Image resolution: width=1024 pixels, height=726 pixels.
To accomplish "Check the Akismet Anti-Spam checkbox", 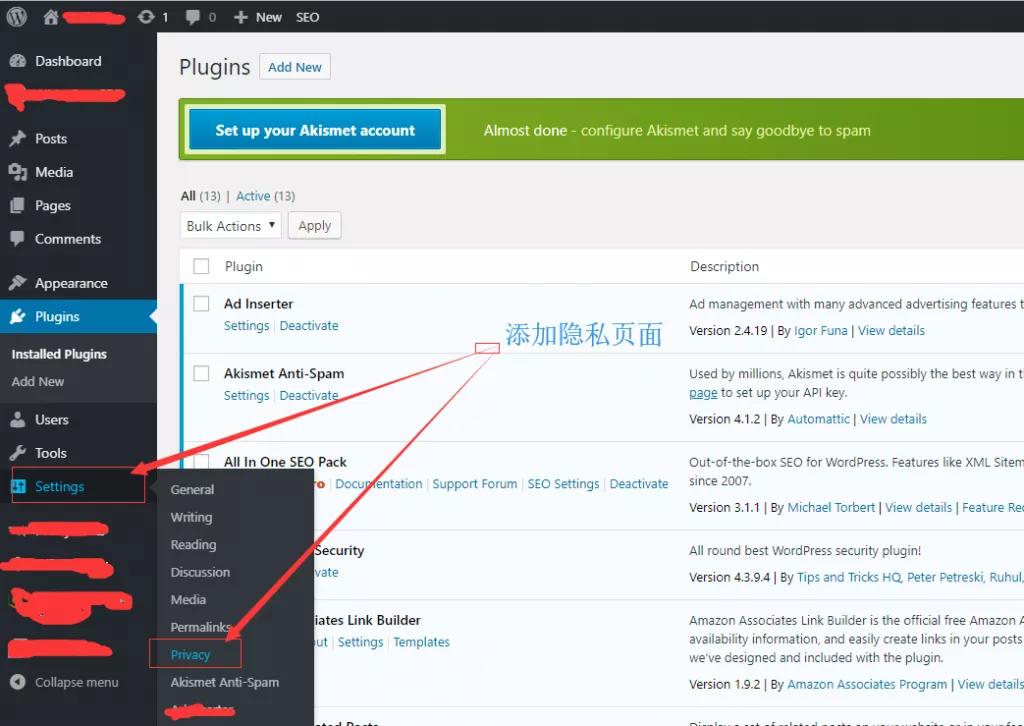I will tap(201, 373).
